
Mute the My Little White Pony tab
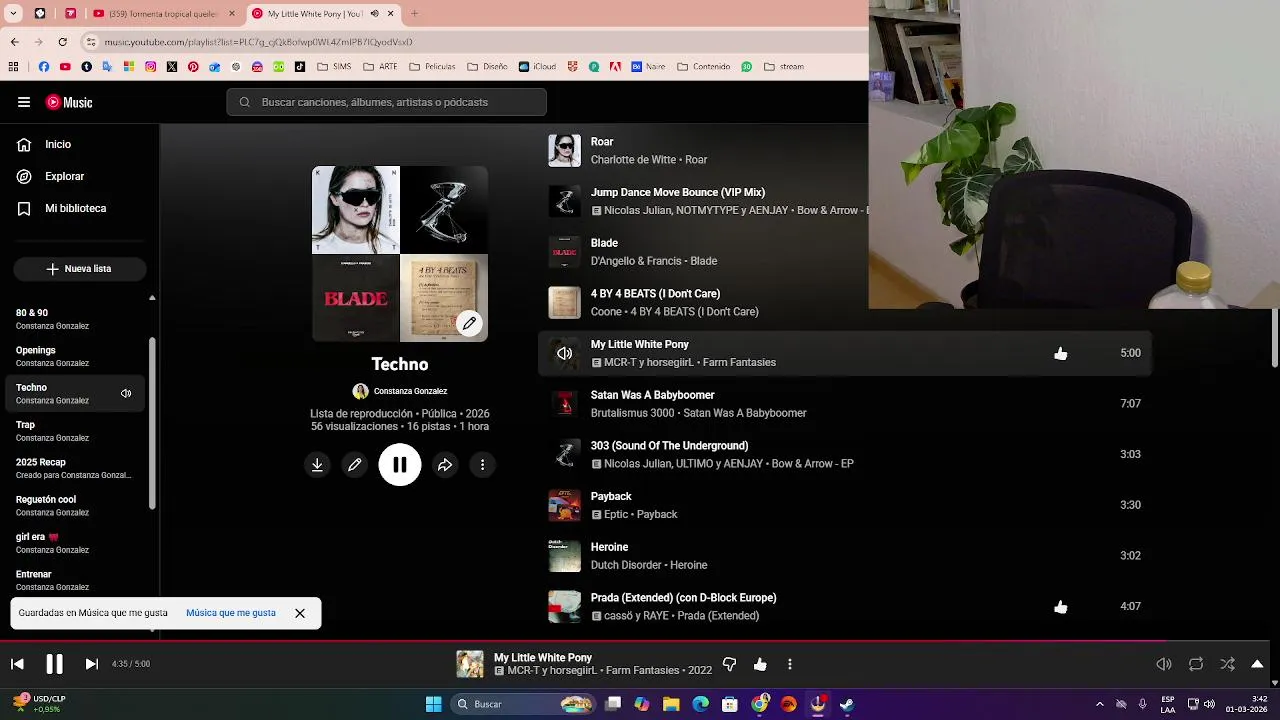(375, 14)
